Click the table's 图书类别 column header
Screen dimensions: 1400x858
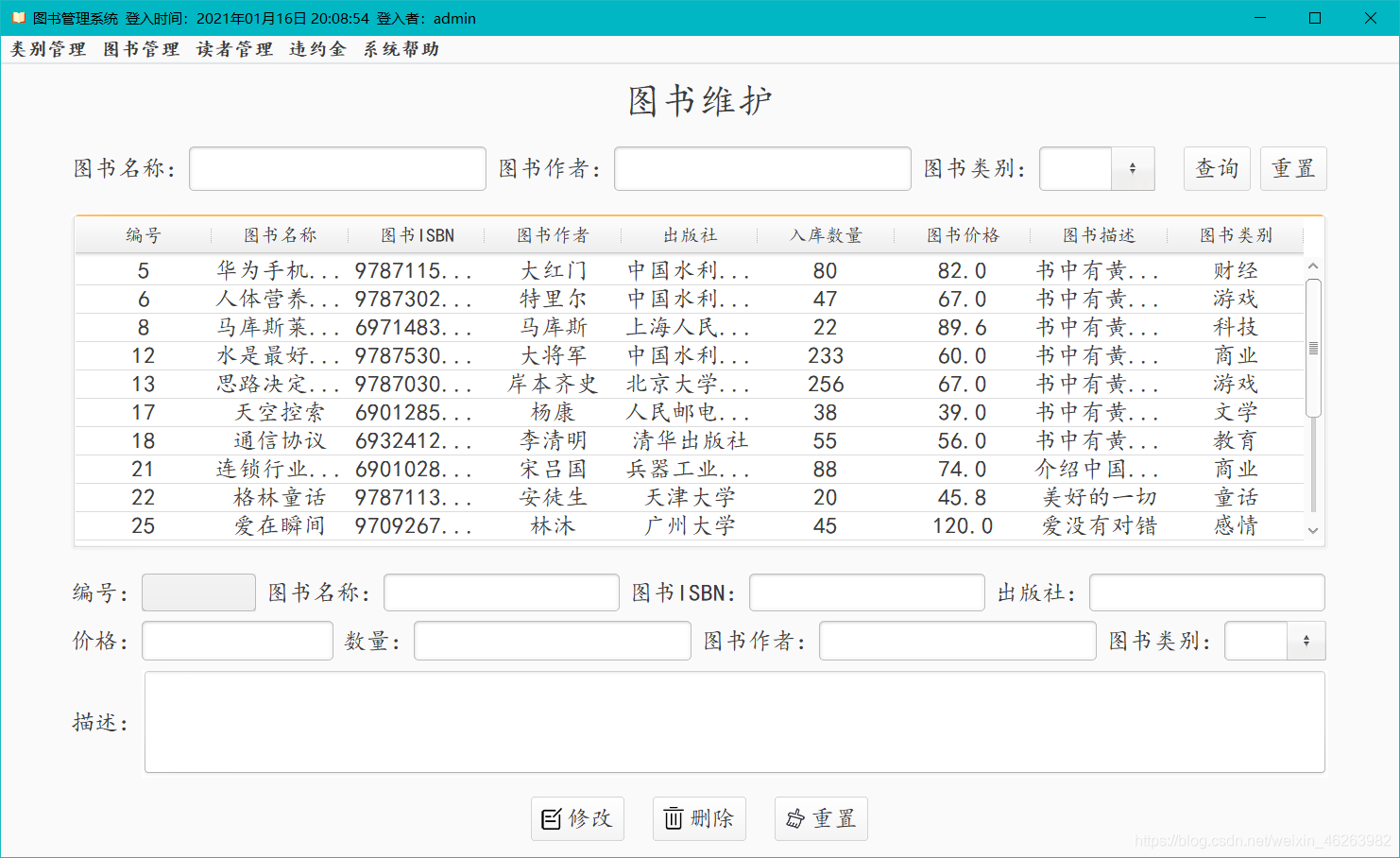click(1236, 235)
